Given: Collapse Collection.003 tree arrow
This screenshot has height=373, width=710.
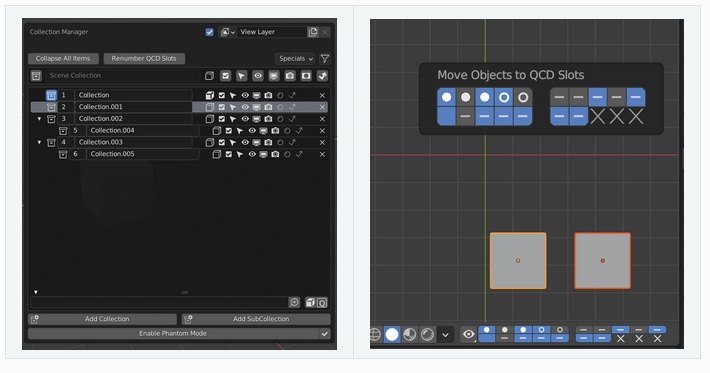Looking at the screenshot, I should [39, 143].
